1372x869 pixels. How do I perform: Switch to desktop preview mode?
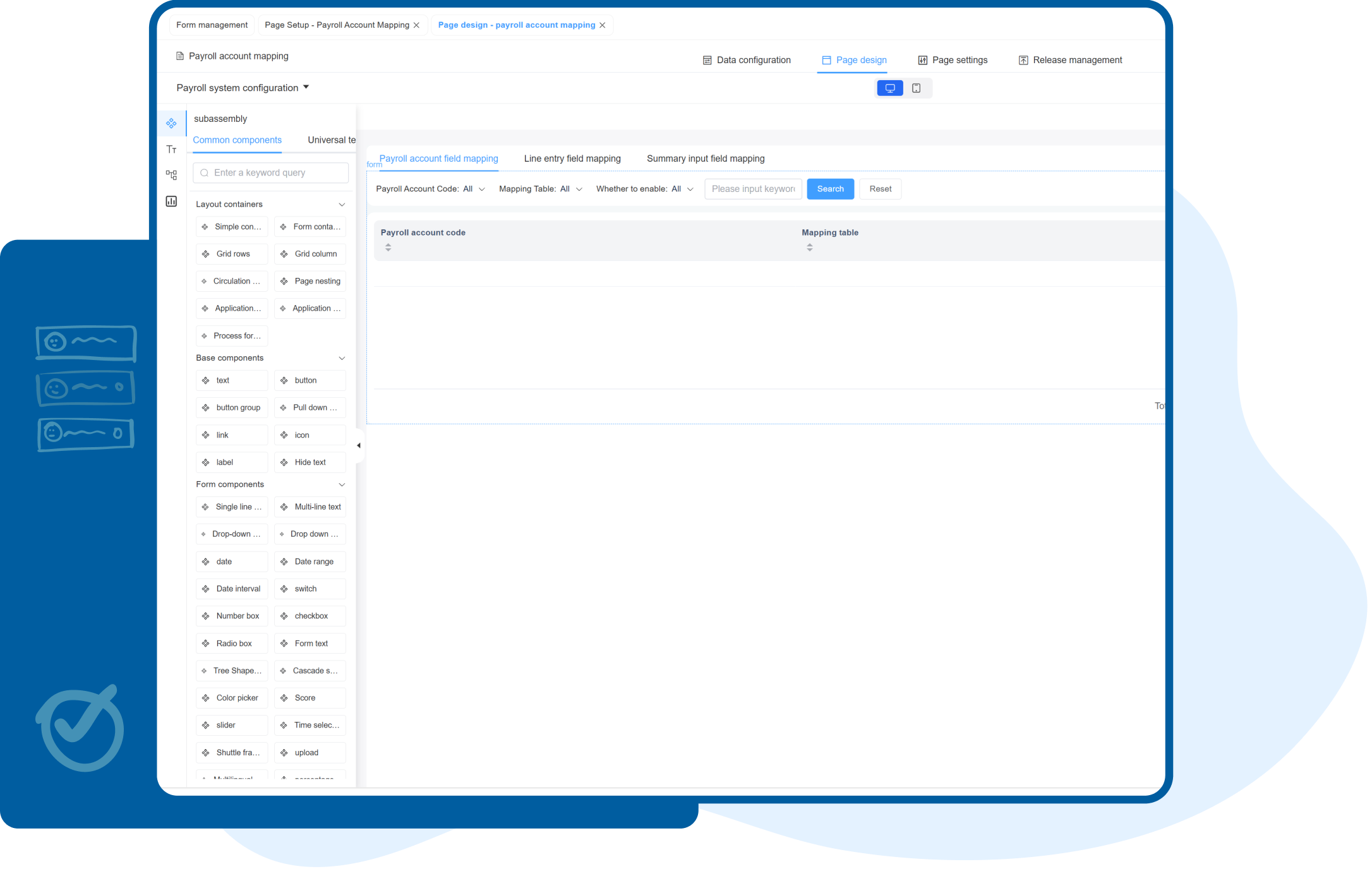(x=889, y=88)
